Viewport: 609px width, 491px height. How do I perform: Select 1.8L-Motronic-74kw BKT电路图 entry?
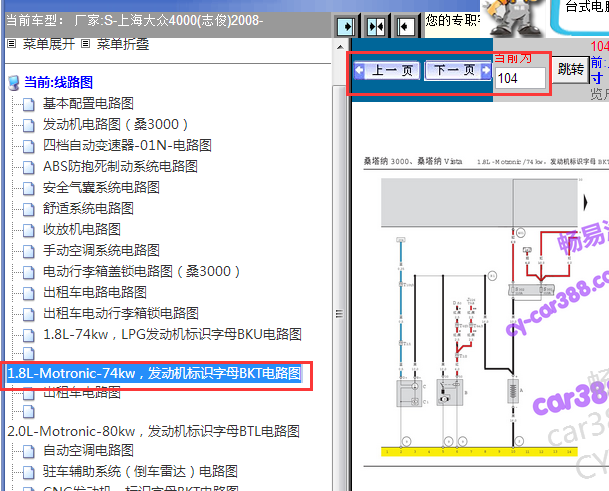point(154,373)
